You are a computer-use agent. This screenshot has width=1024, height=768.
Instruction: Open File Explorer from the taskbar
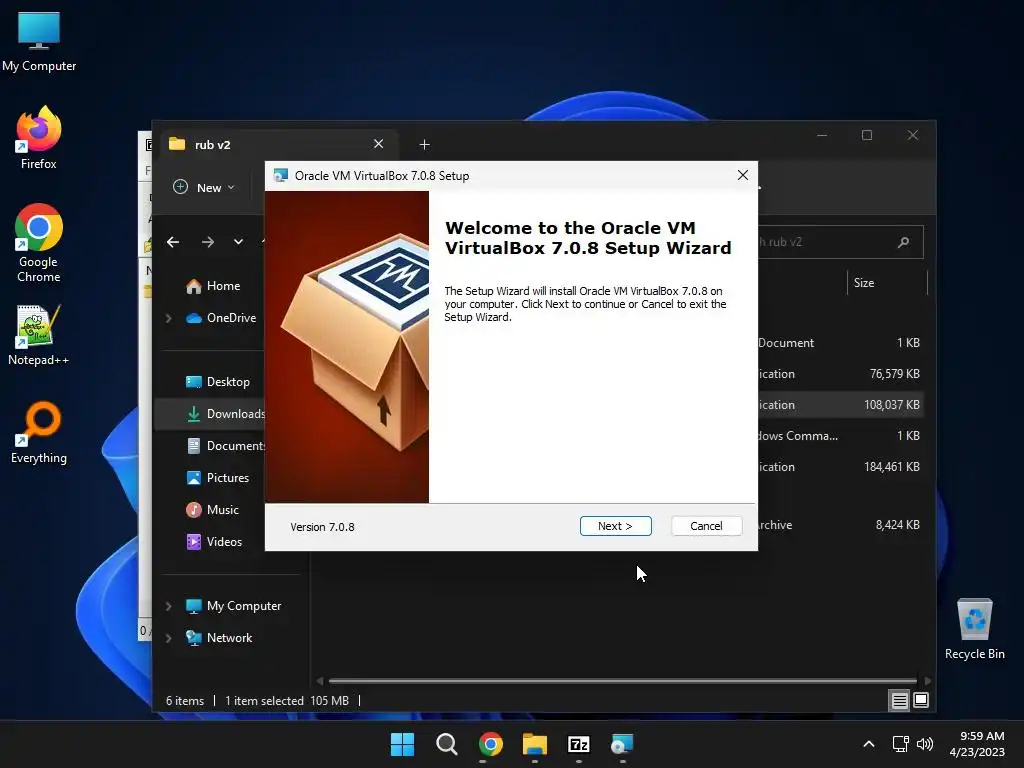pos(534,744)
